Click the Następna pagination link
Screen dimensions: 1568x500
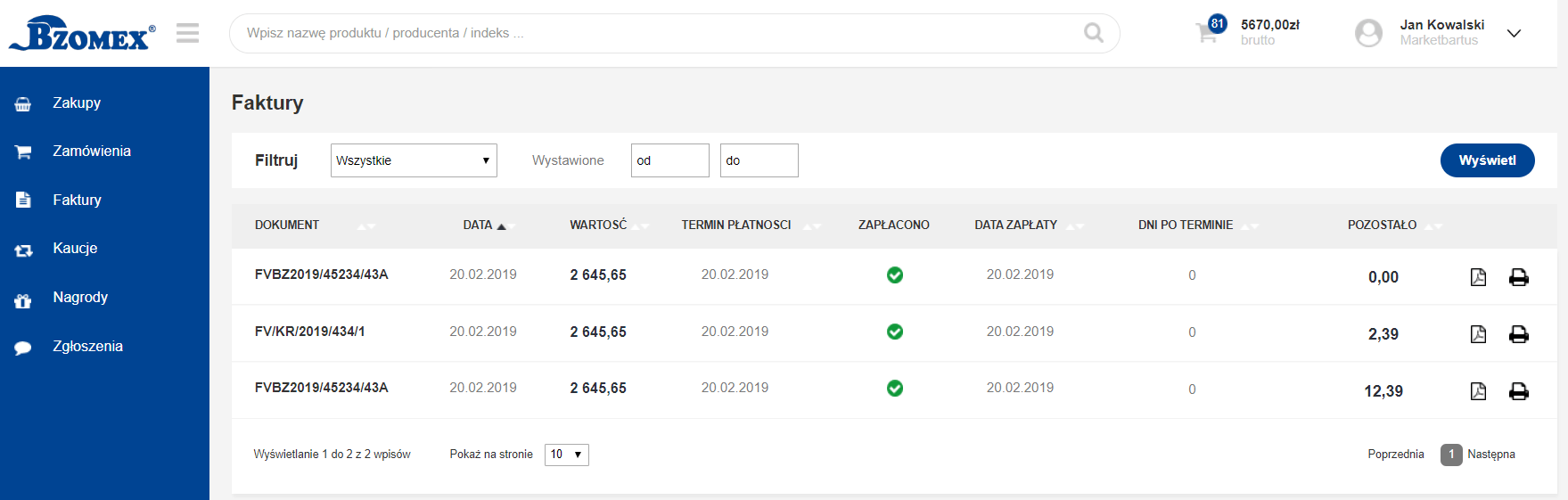[x=1491, y=455]
